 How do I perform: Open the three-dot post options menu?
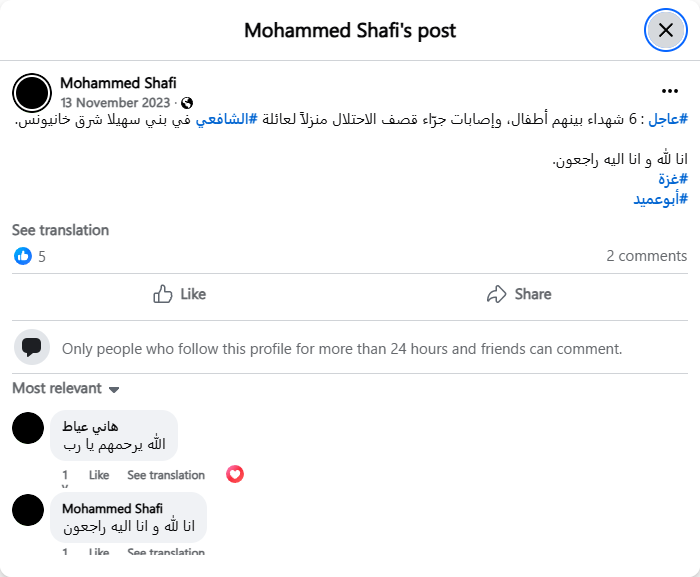(670, 90)
